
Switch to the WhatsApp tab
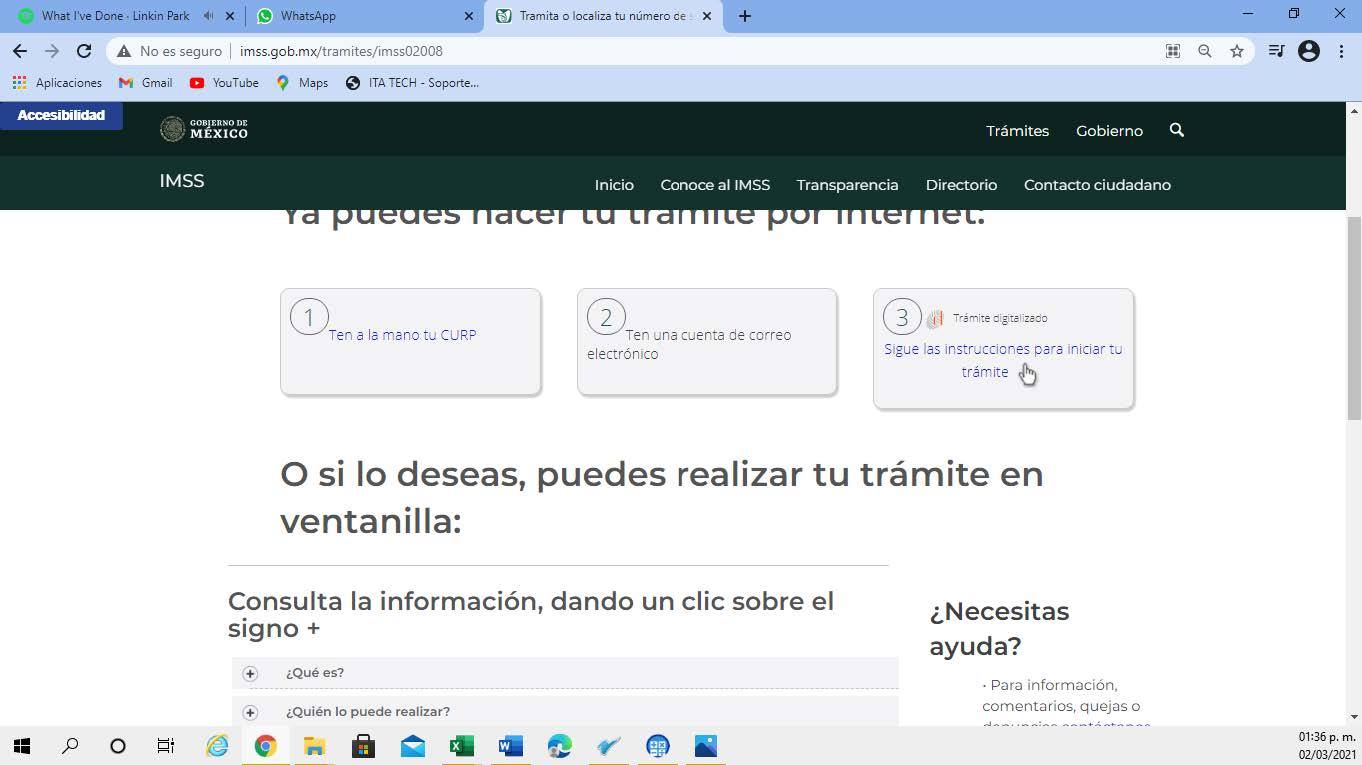pos(308,16)
